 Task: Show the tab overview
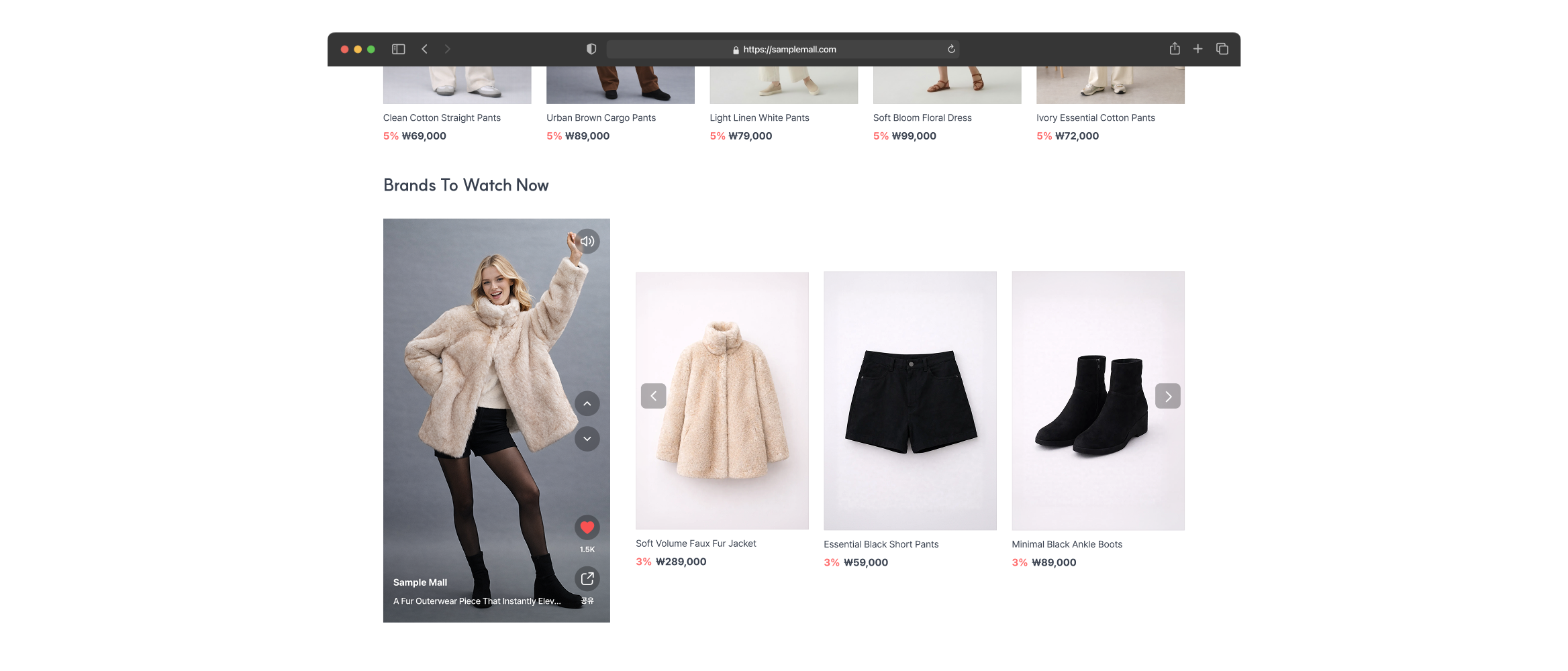coord(1222,49)
